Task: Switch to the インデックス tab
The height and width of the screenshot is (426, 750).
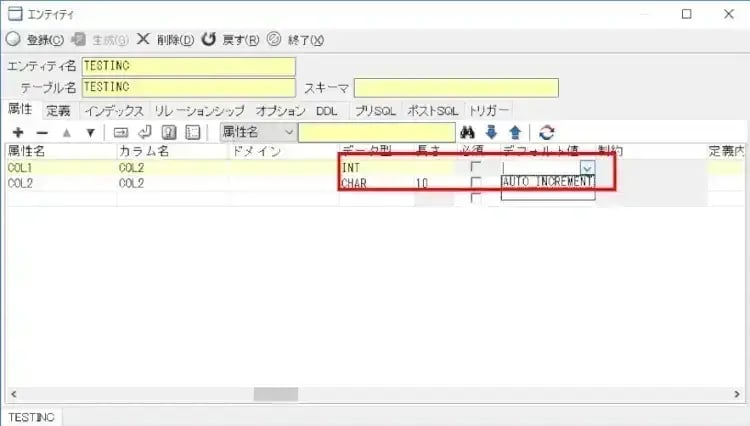Action: click(114, 110)
